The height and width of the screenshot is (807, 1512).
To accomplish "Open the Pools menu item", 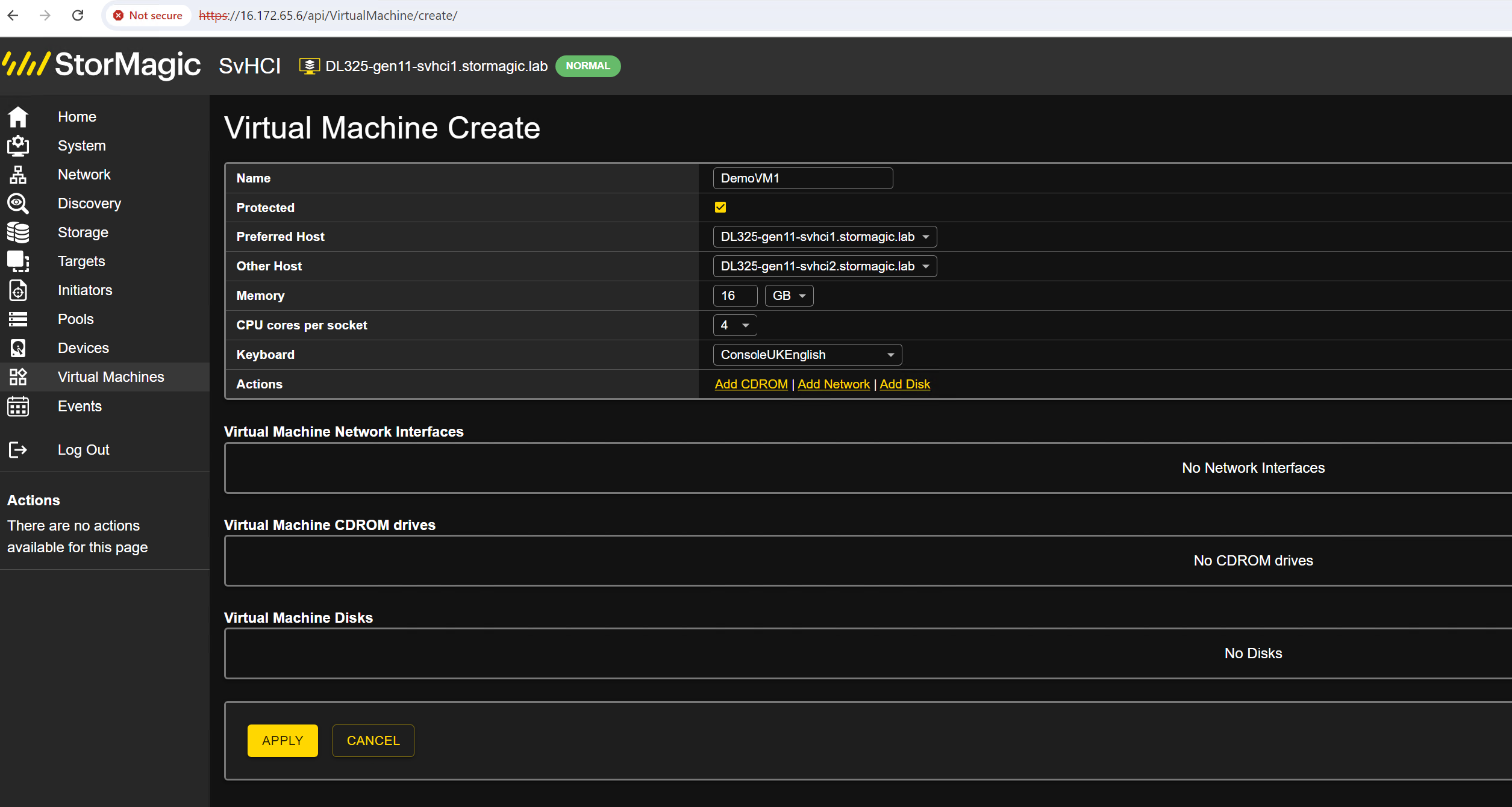I will tap(76, 319).
